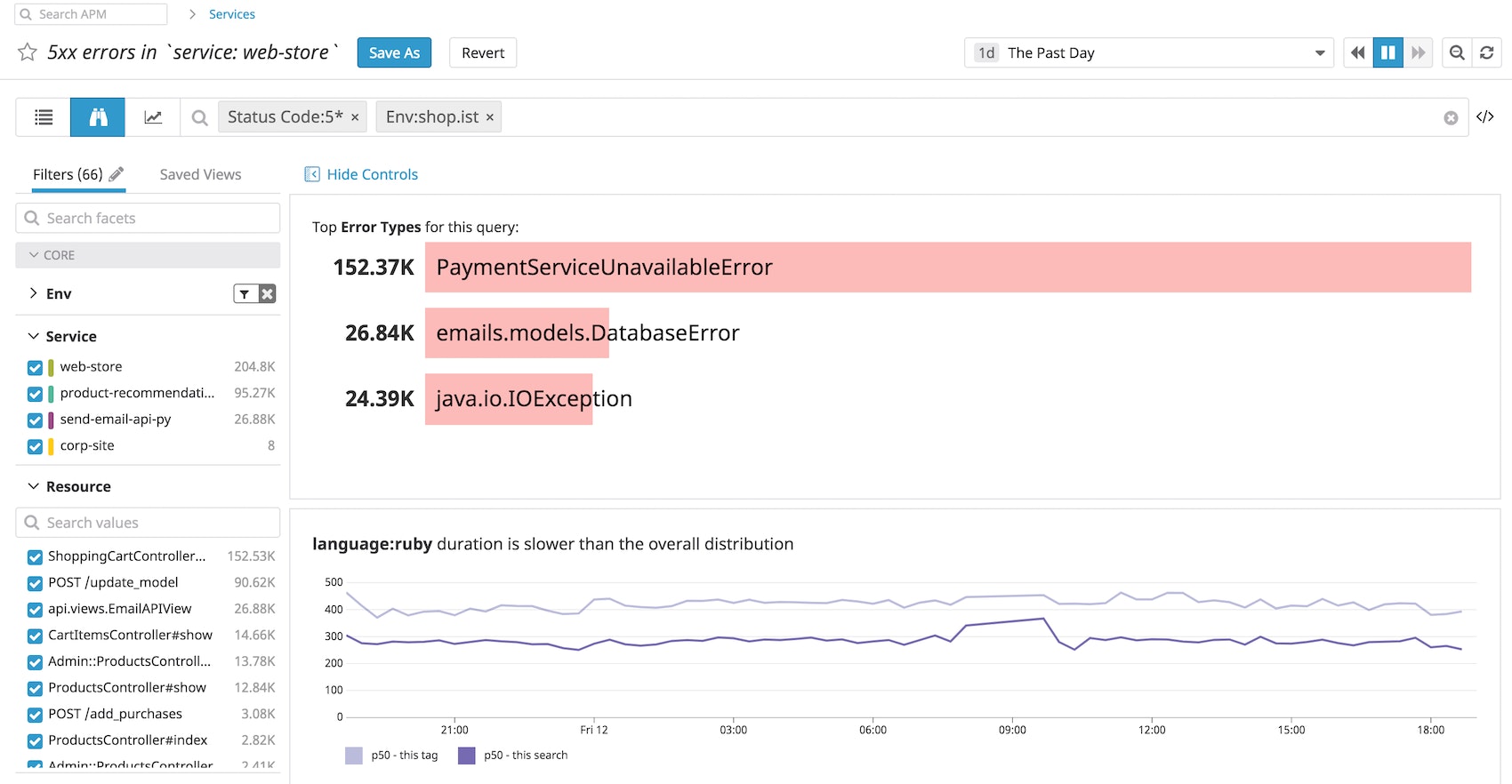Image resolution: width=1512 pixels, height=784 pixels.
Task: Refresh the query results
Action: coord(1486,52)
